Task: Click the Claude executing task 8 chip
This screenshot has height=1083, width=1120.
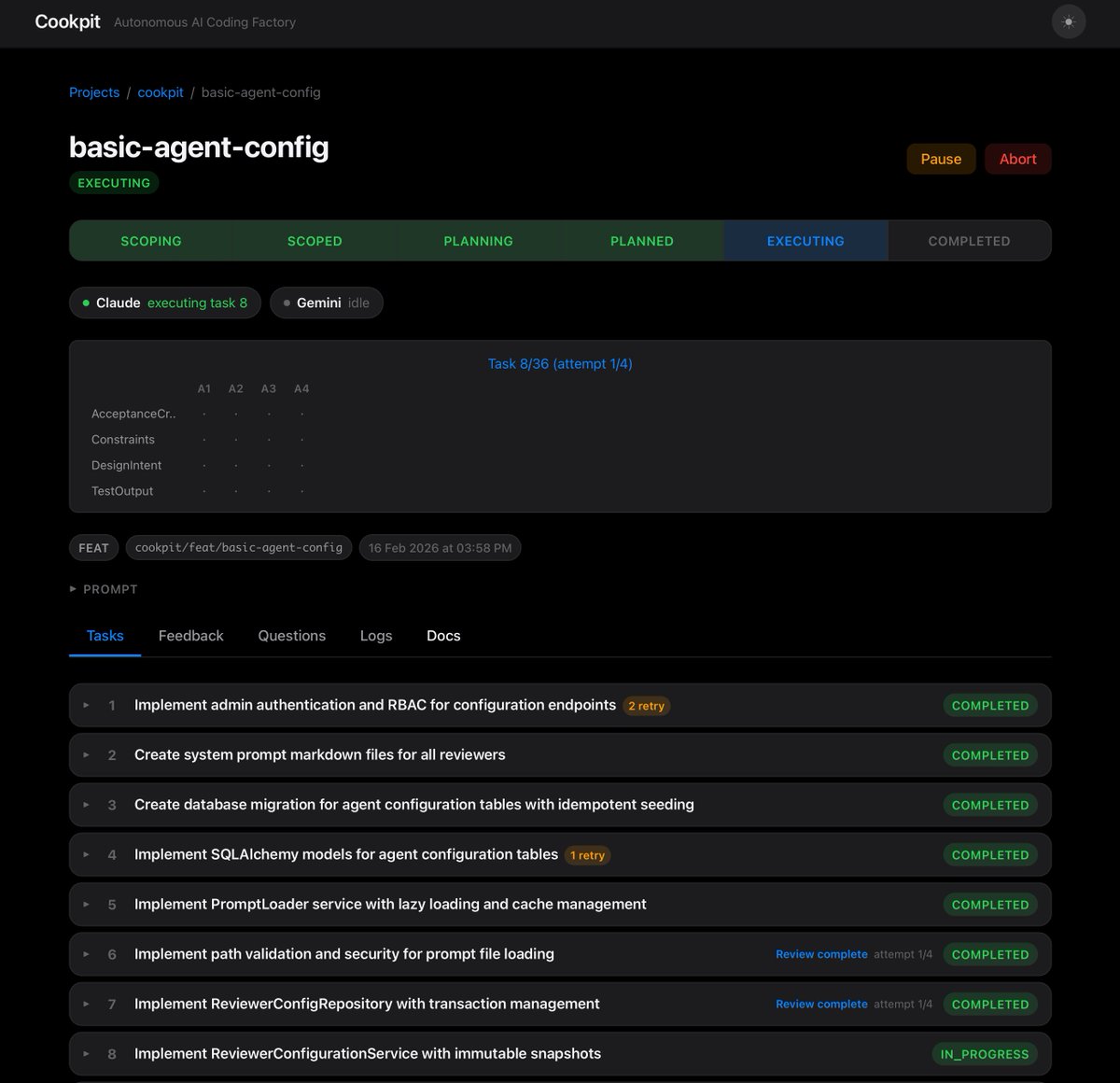Action: coord(165,302)
